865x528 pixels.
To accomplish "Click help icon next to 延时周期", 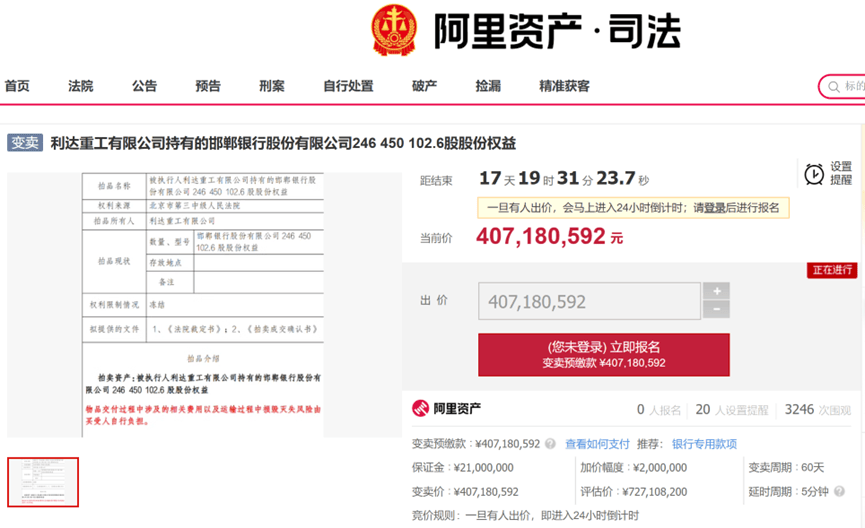I will 839,491.
